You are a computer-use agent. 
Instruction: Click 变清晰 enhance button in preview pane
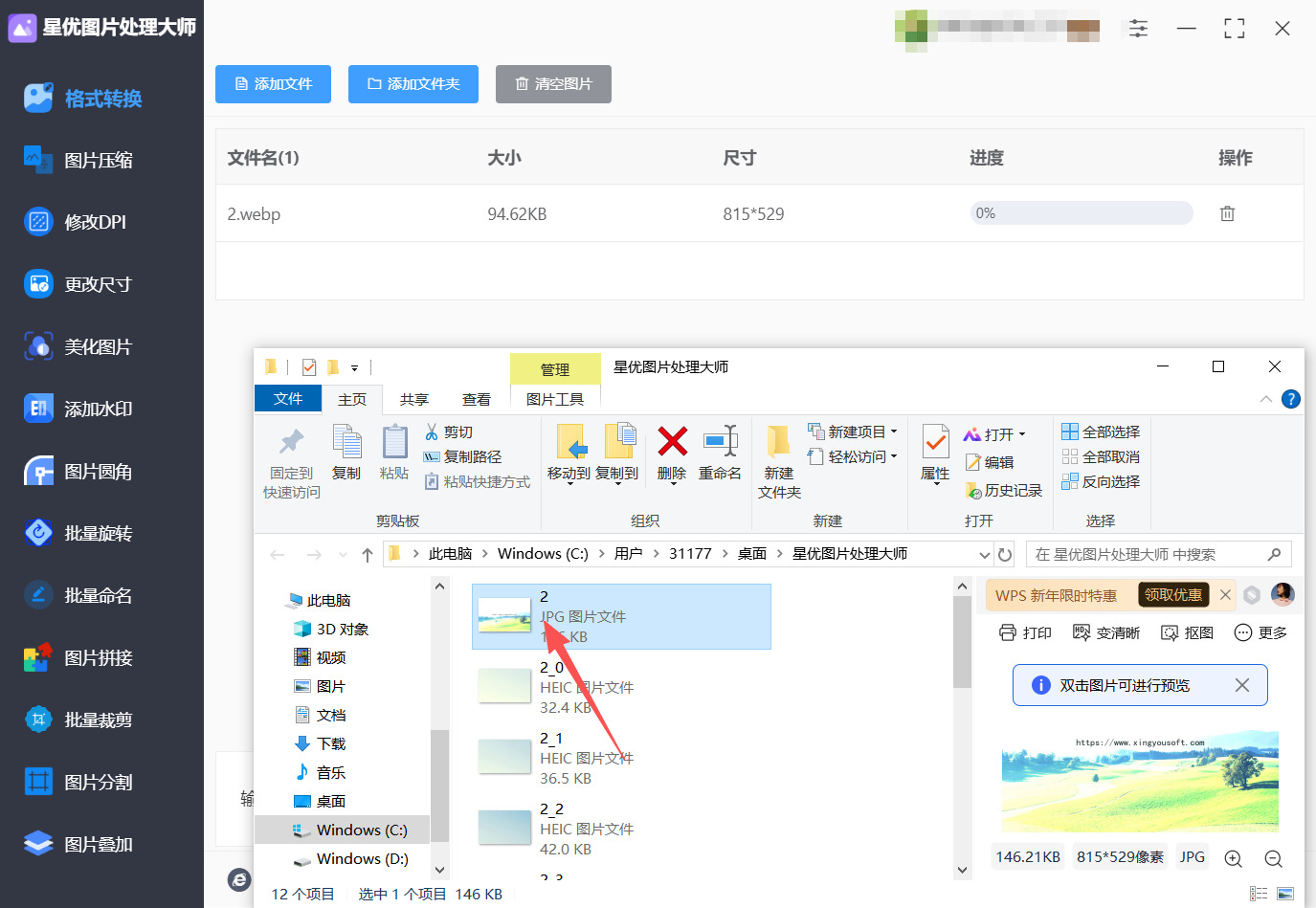pyautogui.click(x=1106, y=632)
